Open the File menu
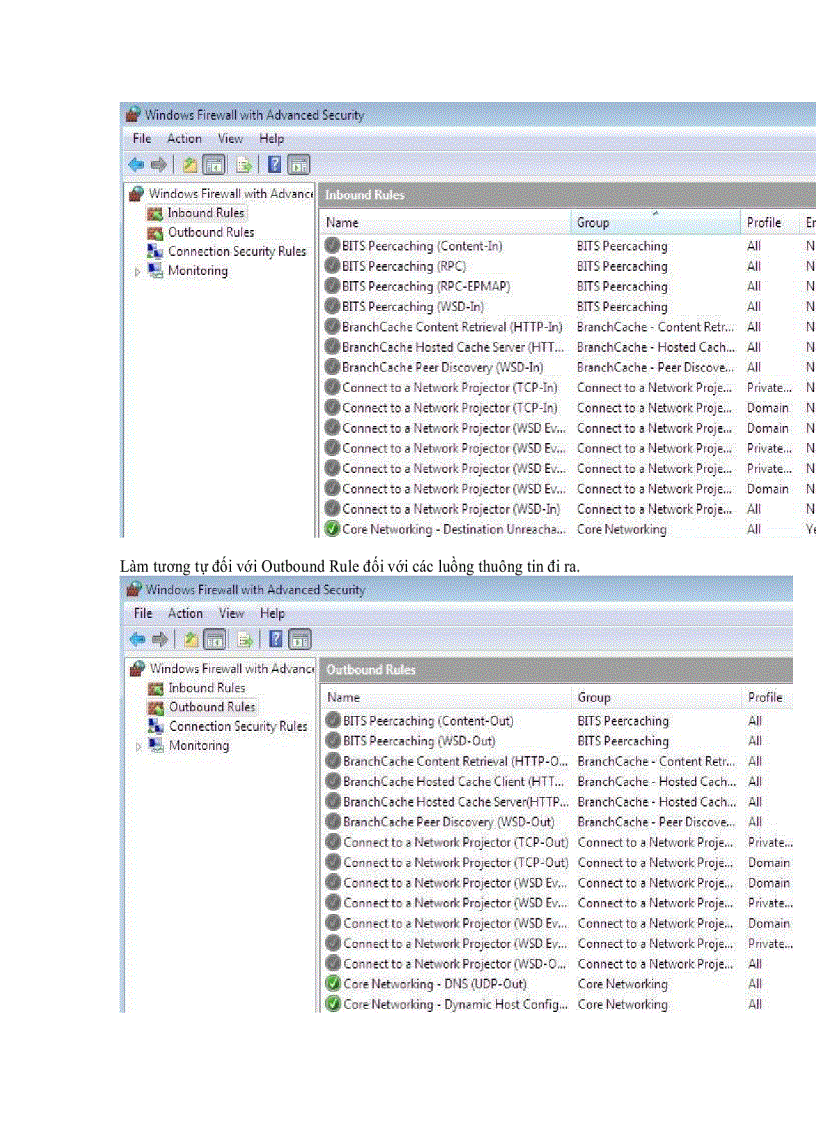This screenshot has width=816, height=1123. 141,139
